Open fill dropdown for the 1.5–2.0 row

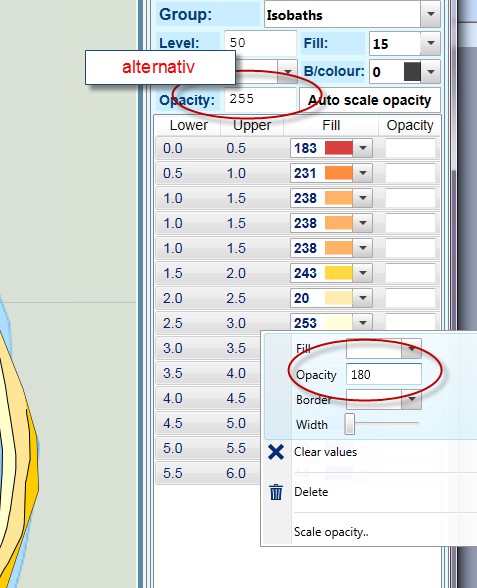point(363,273)
